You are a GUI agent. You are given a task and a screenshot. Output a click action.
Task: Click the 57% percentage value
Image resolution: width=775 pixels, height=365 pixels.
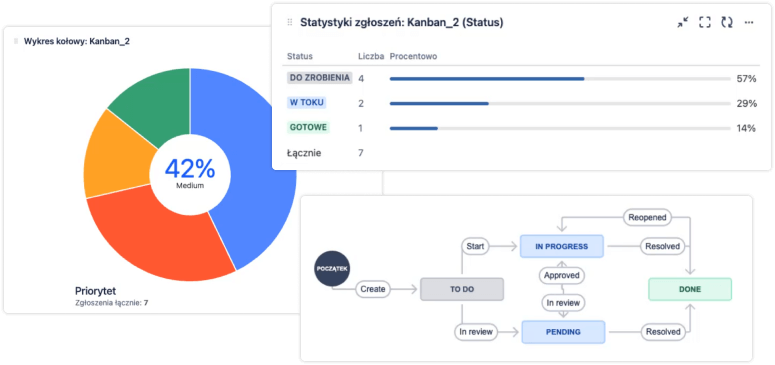[746, 79]
